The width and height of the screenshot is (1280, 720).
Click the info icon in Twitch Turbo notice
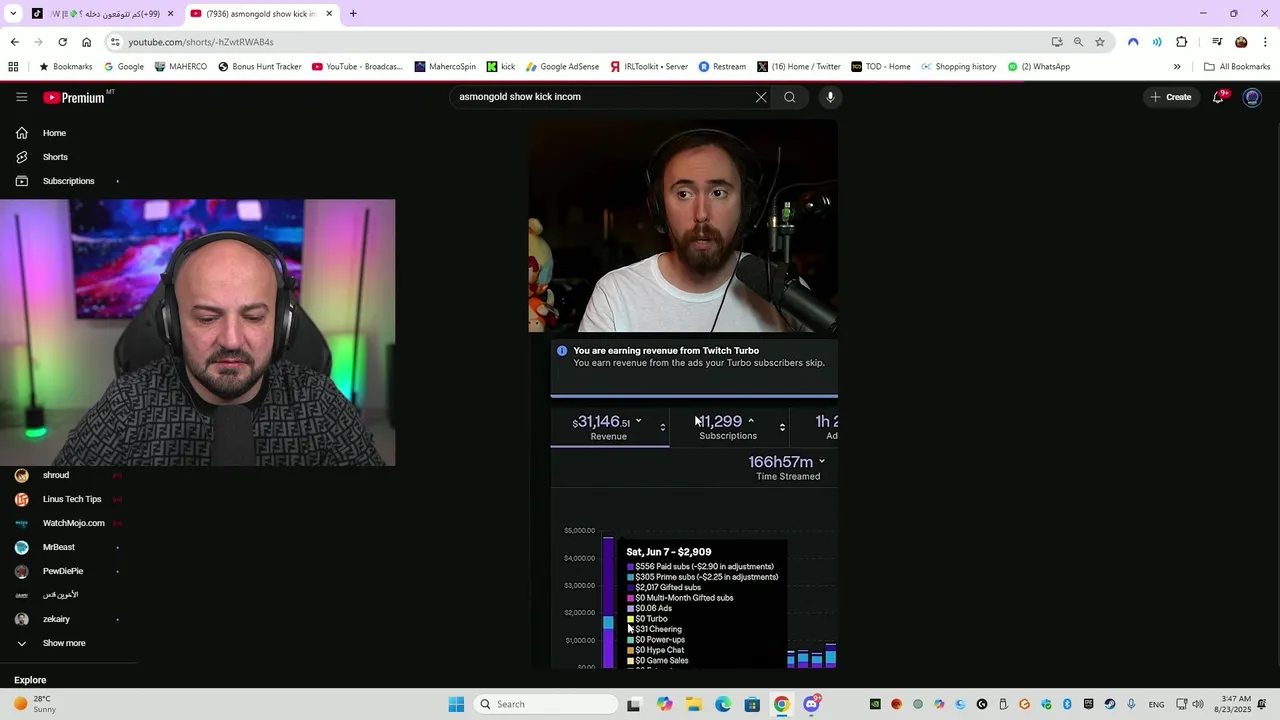click(562, 351)
